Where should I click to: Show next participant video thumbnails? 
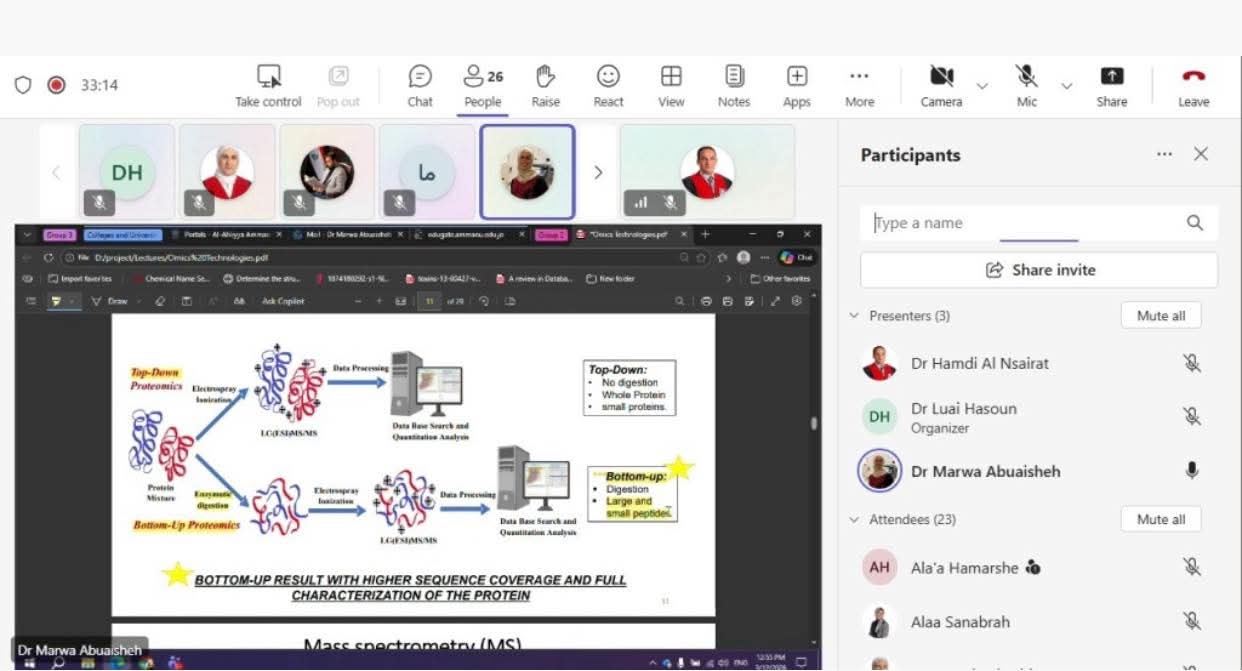point(598,172)
